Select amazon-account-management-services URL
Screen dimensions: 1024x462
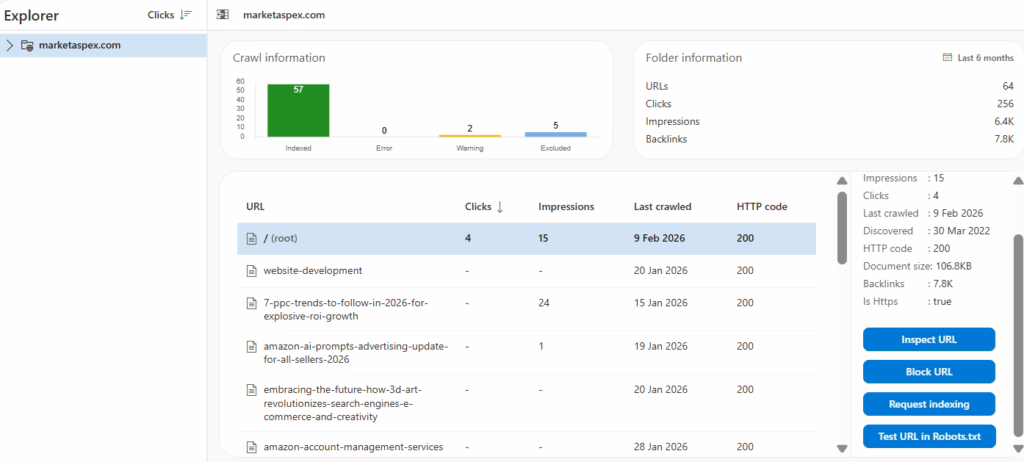(x=353, y=447)
